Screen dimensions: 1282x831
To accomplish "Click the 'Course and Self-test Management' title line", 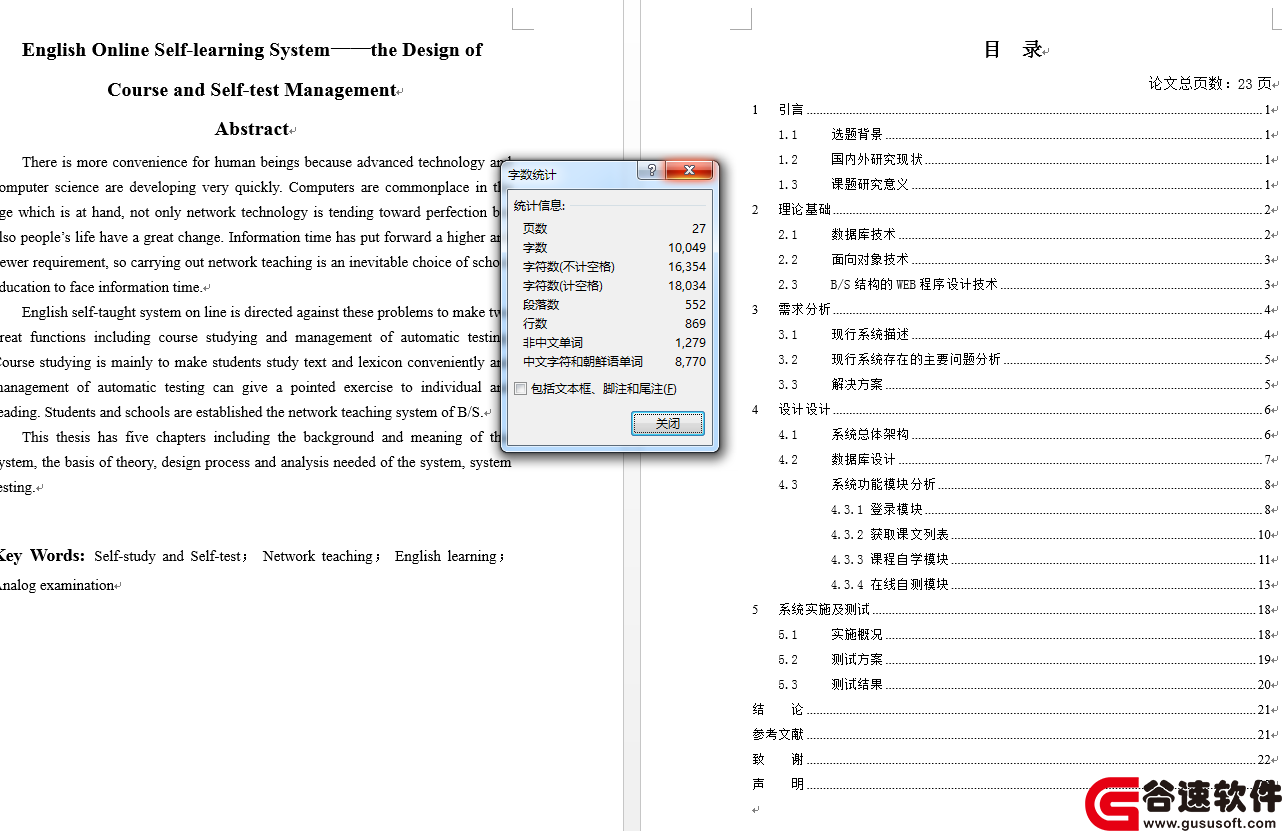I will (x=252, y=90).
